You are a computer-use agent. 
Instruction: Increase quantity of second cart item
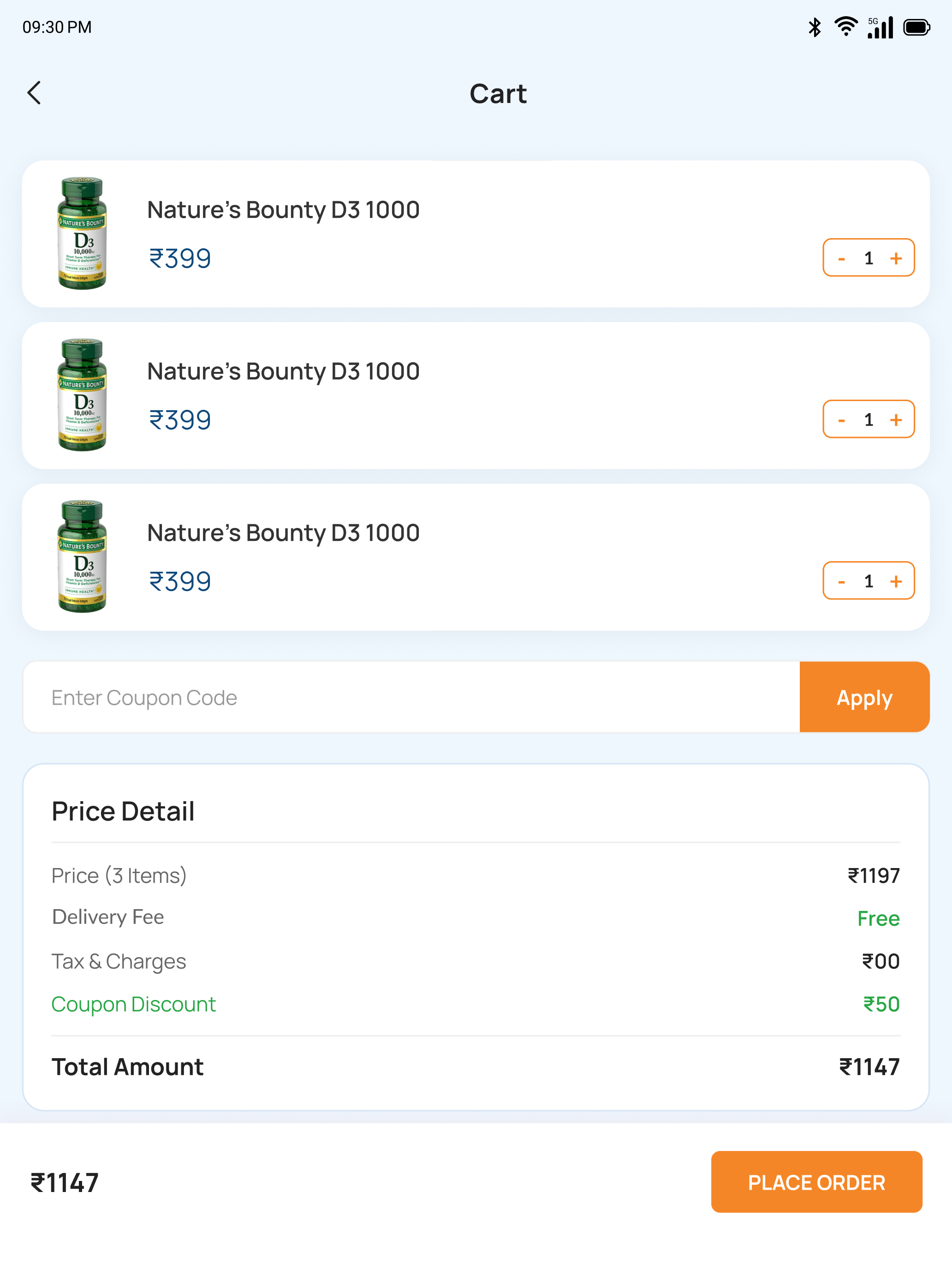(x=896, y=419)
